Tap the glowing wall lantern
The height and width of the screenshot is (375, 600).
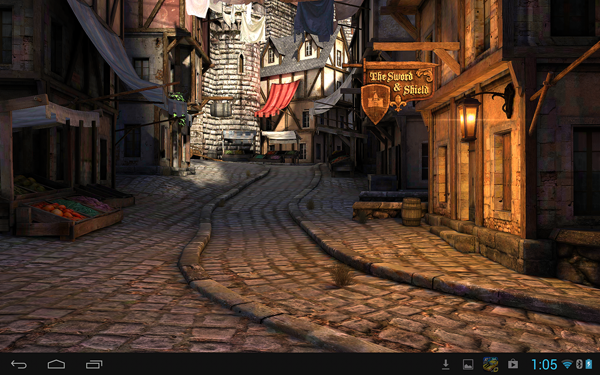469,118
